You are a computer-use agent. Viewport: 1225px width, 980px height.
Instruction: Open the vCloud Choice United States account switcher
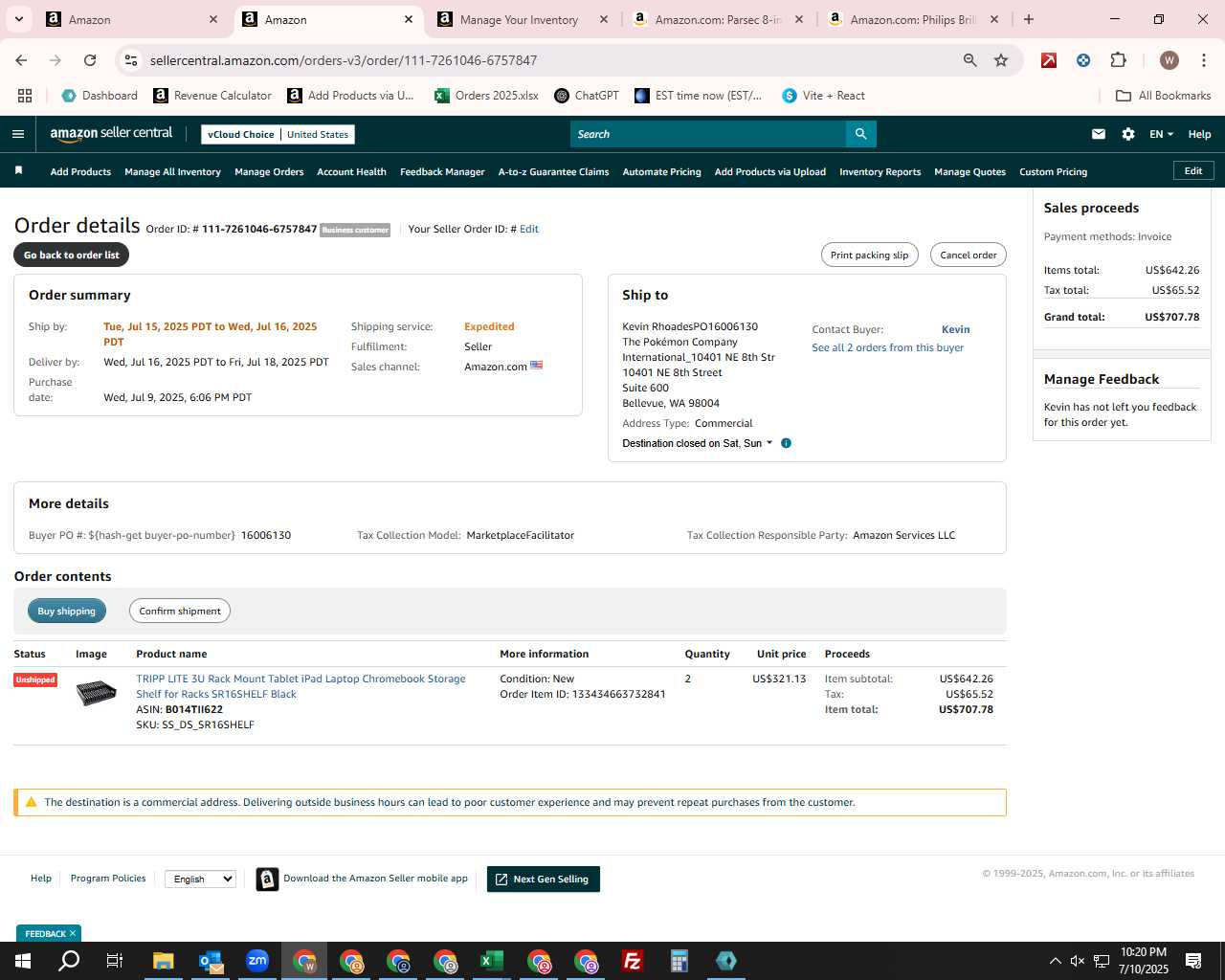(x=278, y=134)
